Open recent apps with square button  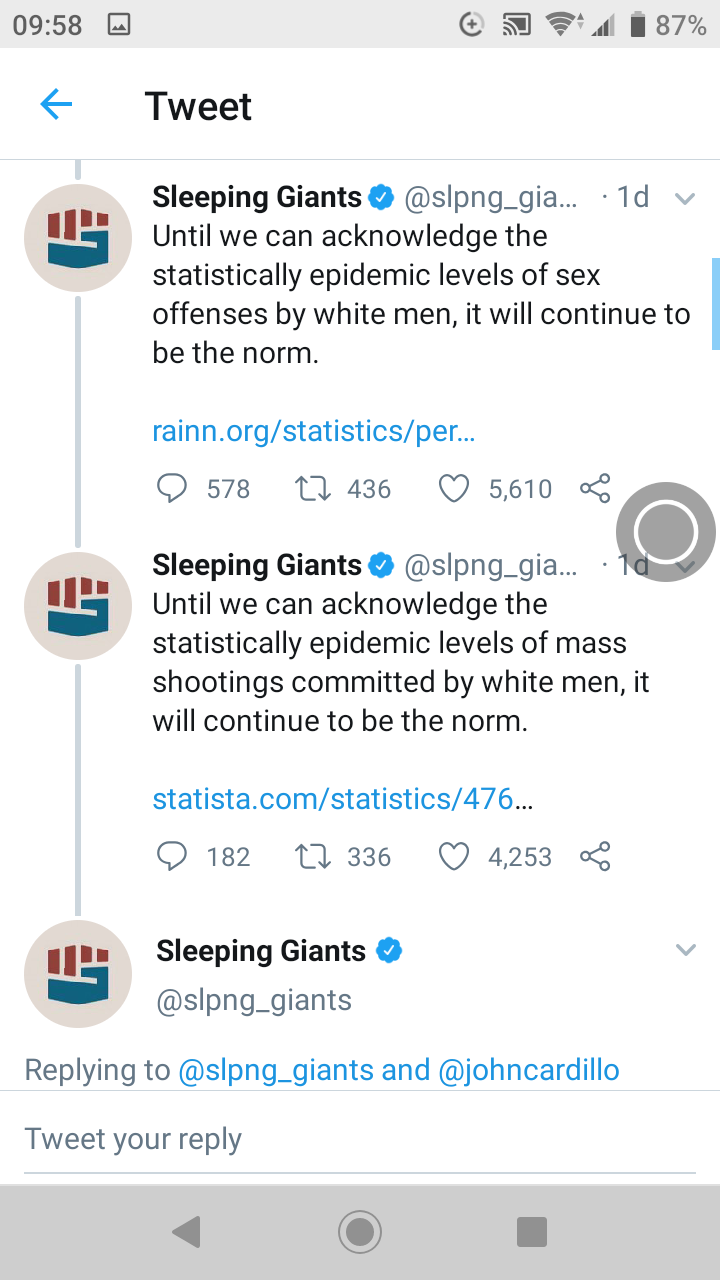(532, 1232)
